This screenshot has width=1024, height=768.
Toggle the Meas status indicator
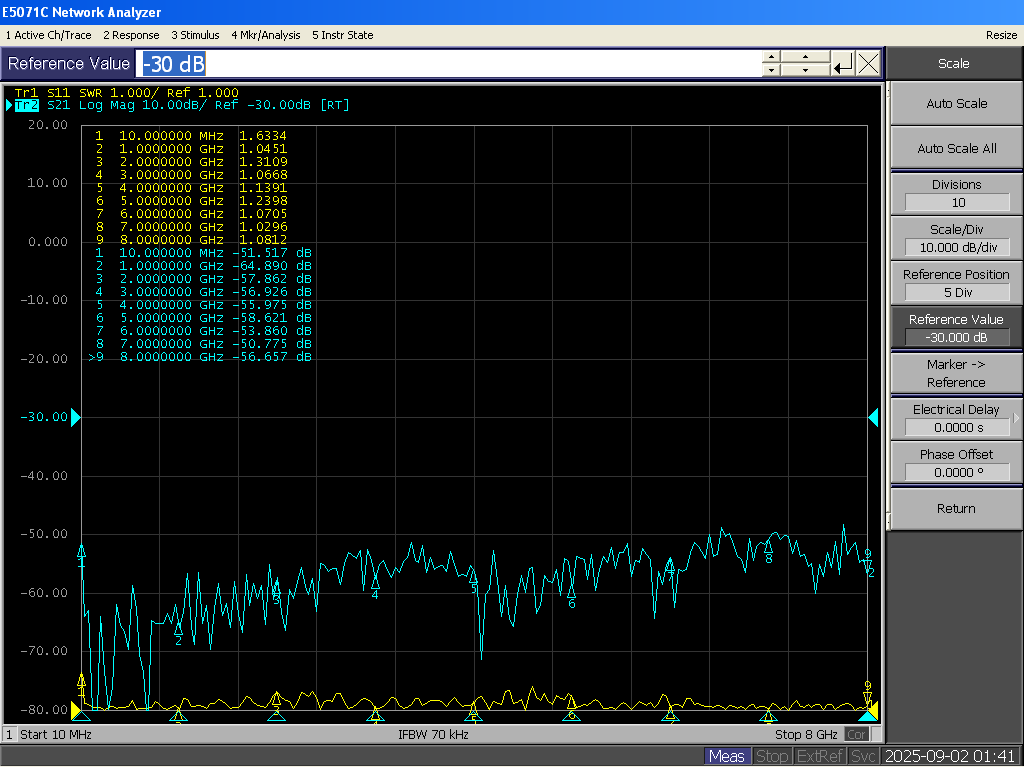[x=726, y=756]
